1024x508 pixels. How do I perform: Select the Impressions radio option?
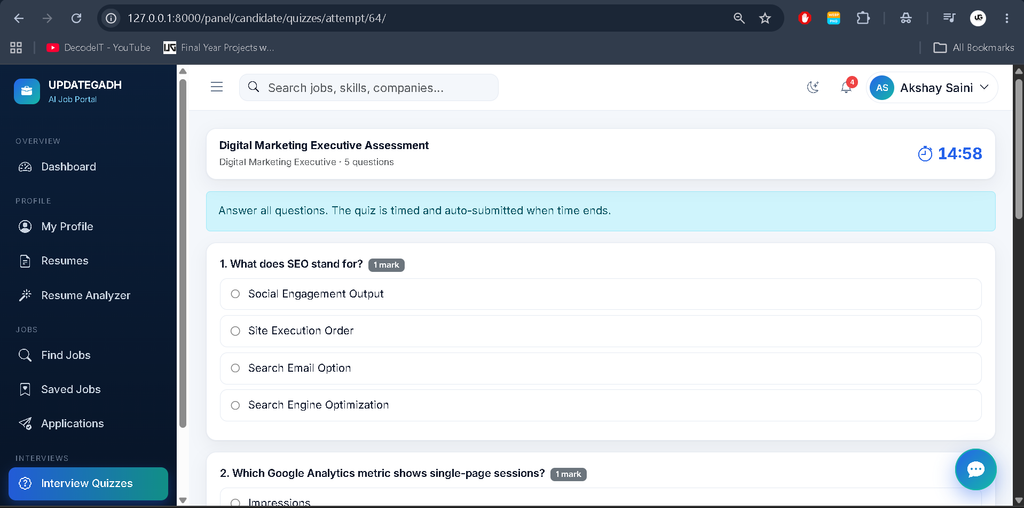click(x=236, y=503)
